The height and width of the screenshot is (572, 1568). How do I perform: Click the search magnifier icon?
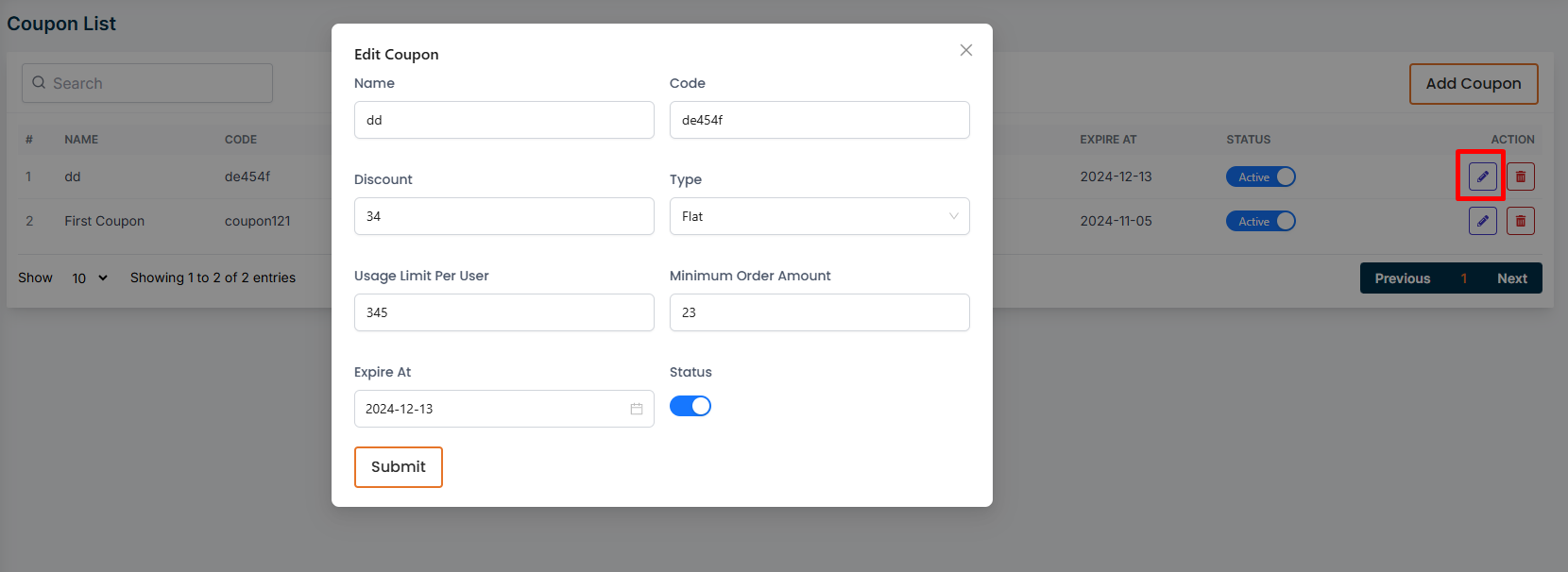39,83
